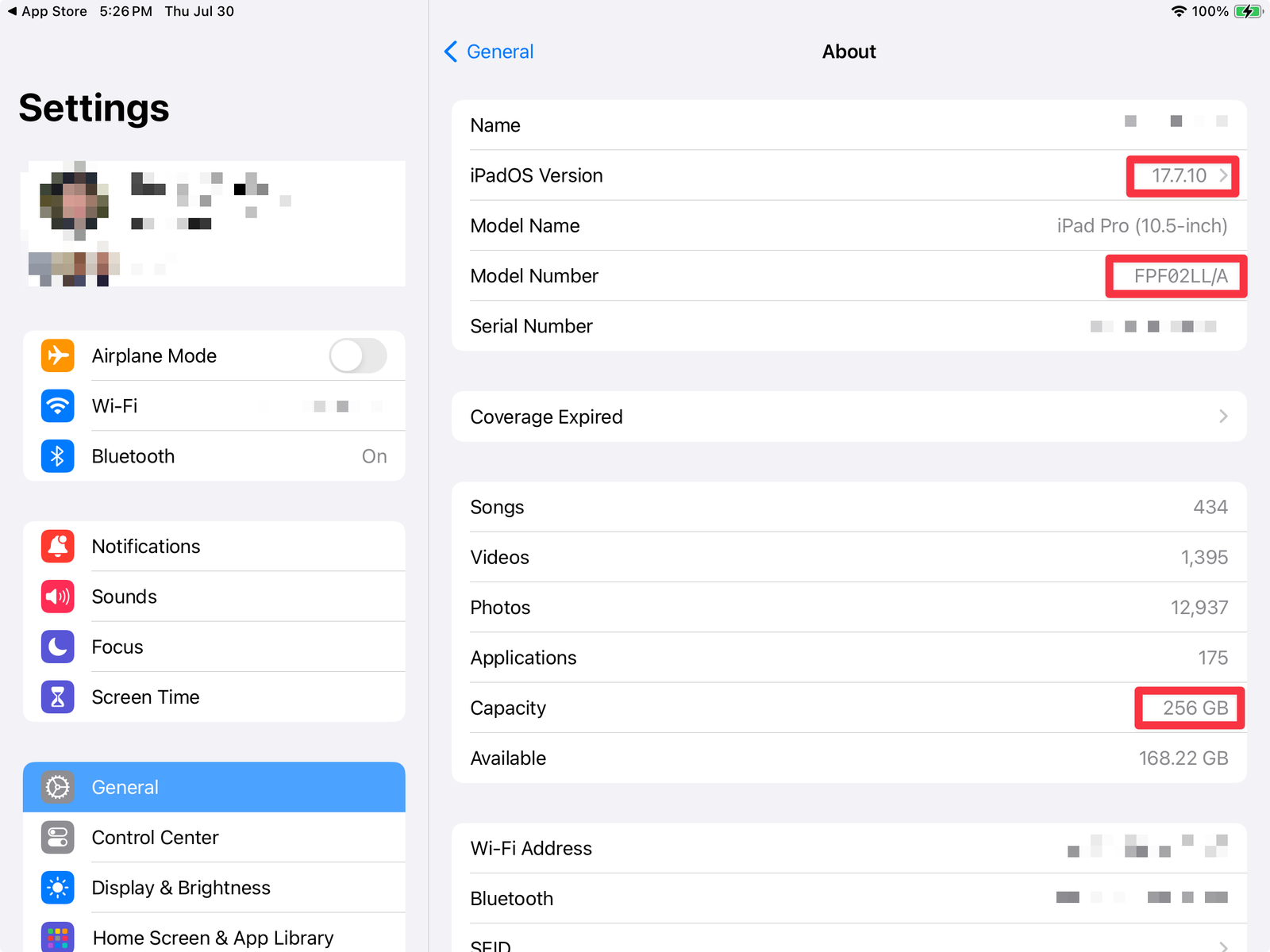The height and width of the screenshot is (952, 1270).
Task: Tap the Model Number value FPF02LL/A
Action: click(1180, 276)
